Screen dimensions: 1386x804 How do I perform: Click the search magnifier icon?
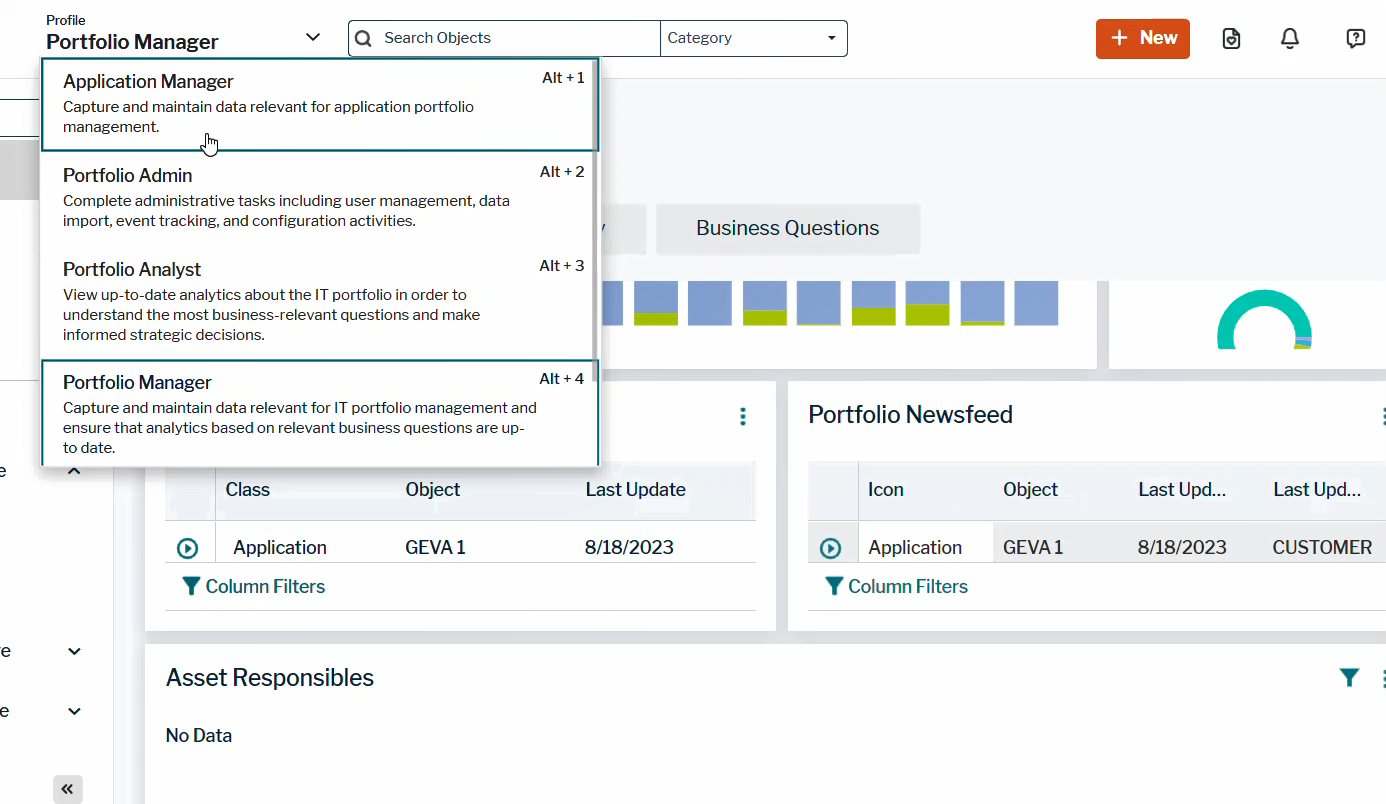(x=363, y=38)
